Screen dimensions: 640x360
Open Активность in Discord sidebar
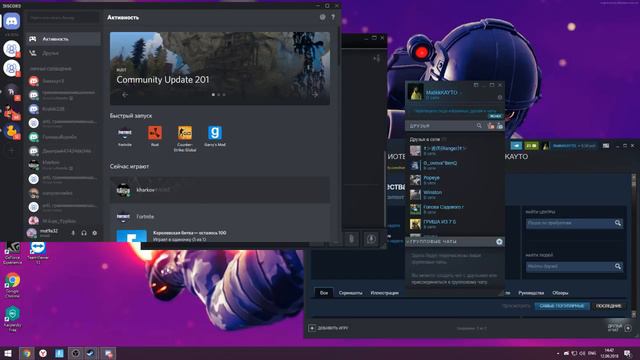click(63, 39)
